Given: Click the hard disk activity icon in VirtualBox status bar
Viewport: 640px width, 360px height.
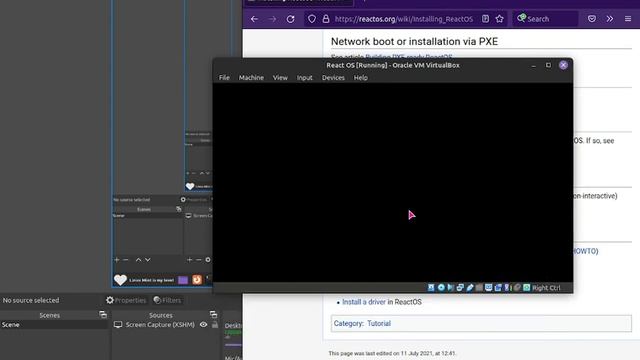Looking at the screenshot, I should pyautogui.click(x=431, y=287).
